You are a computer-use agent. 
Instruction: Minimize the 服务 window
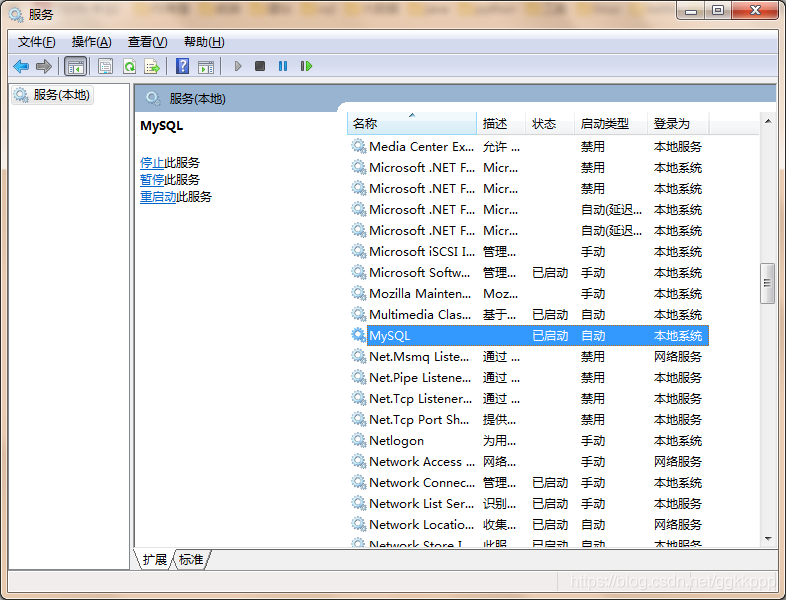[691, 11]
